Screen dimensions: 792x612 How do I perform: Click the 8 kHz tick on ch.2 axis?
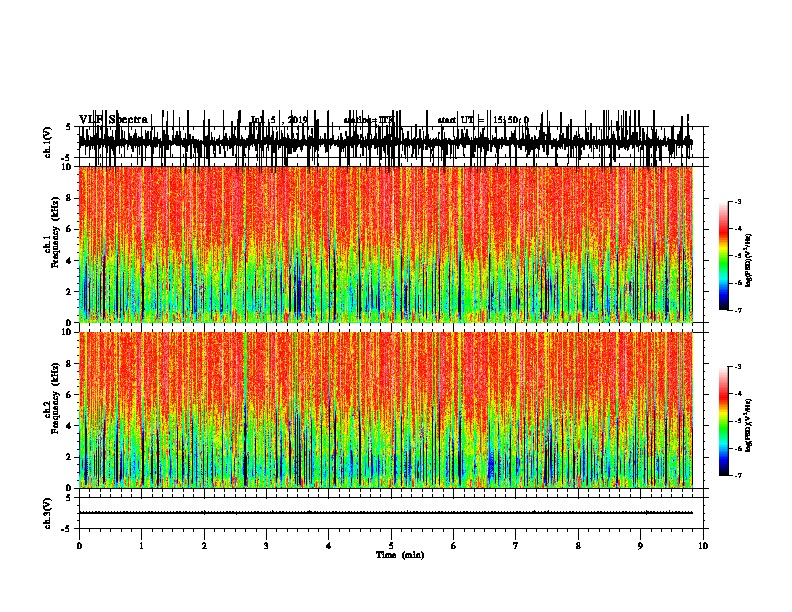[69, 364]
